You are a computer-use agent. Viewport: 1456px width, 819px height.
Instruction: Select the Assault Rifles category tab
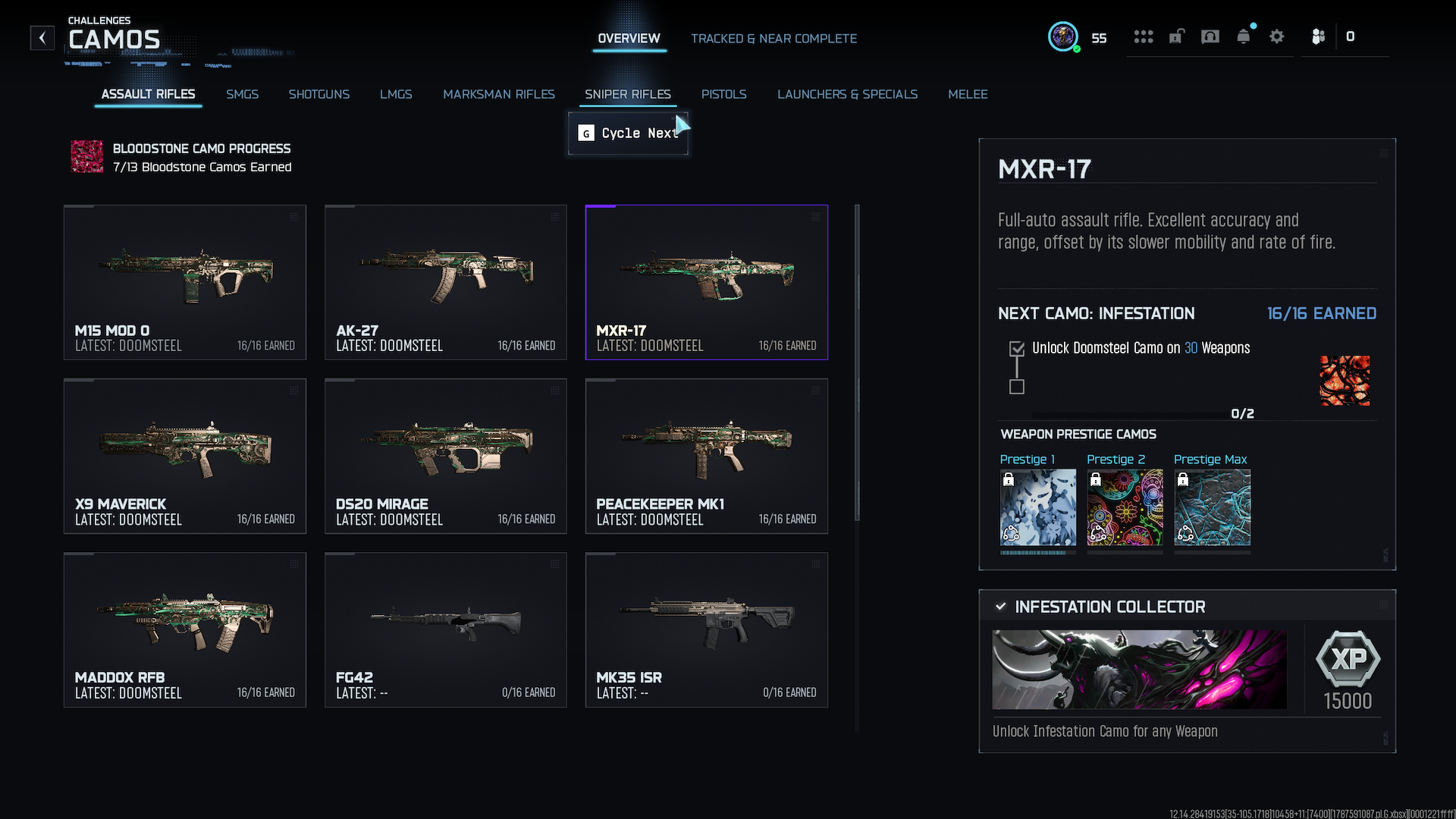coord(149,94)
